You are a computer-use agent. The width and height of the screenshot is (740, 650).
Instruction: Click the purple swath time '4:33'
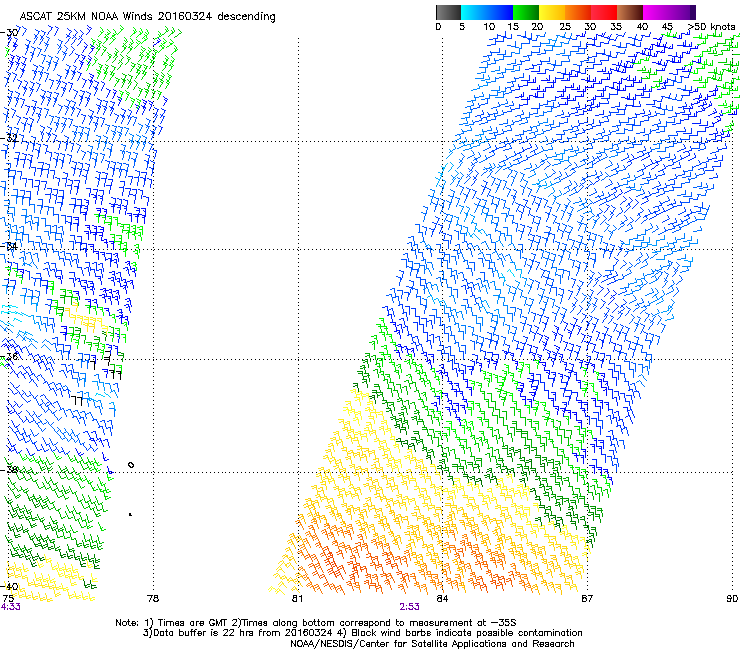[11, 607]
